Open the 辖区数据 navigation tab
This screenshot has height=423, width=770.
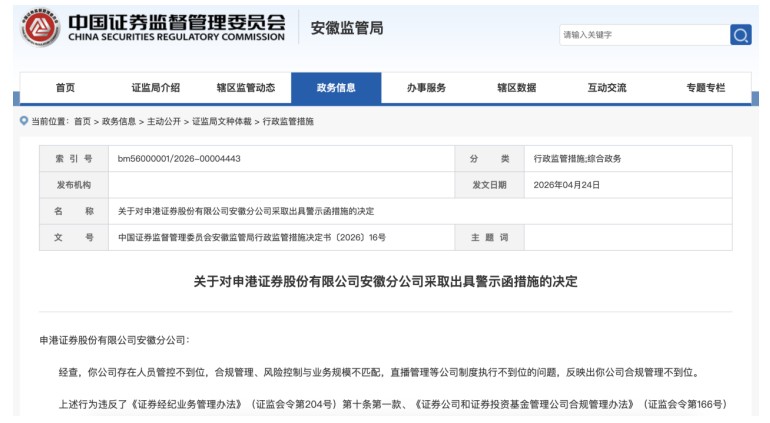point(517,87)
